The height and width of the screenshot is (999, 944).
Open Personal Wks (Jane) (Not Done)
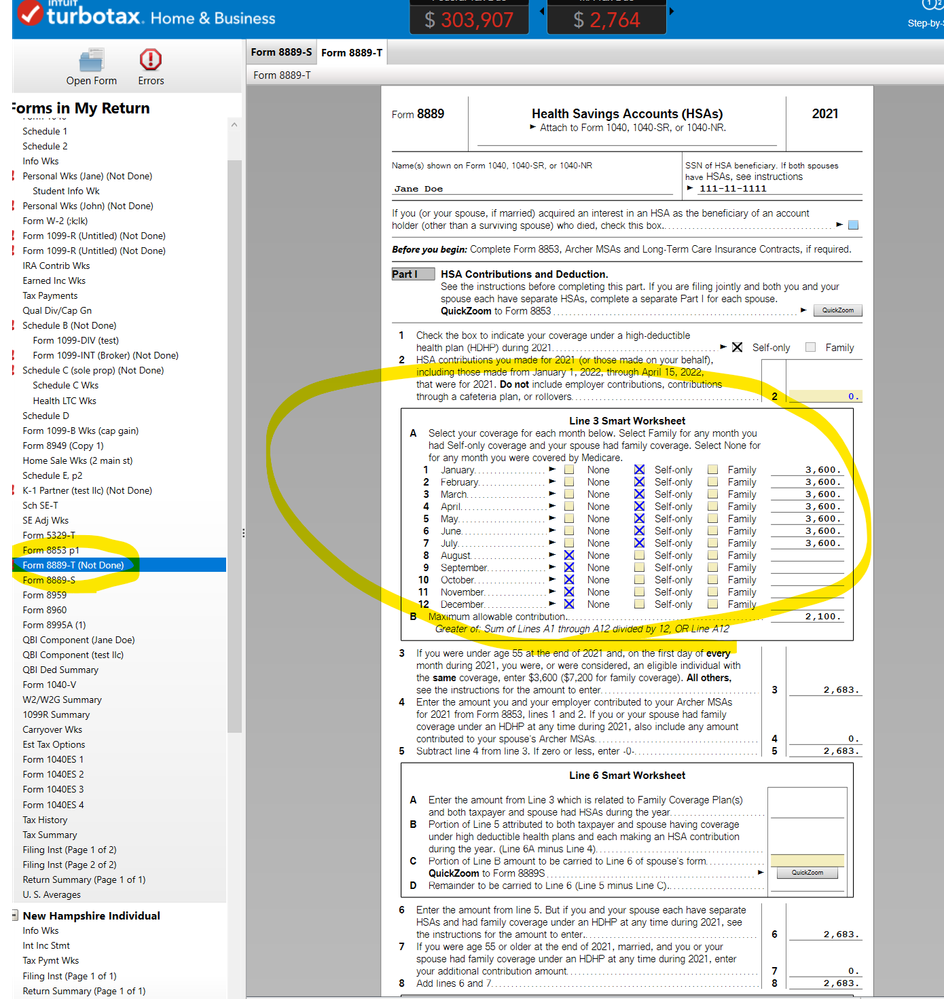coord(87,176)
